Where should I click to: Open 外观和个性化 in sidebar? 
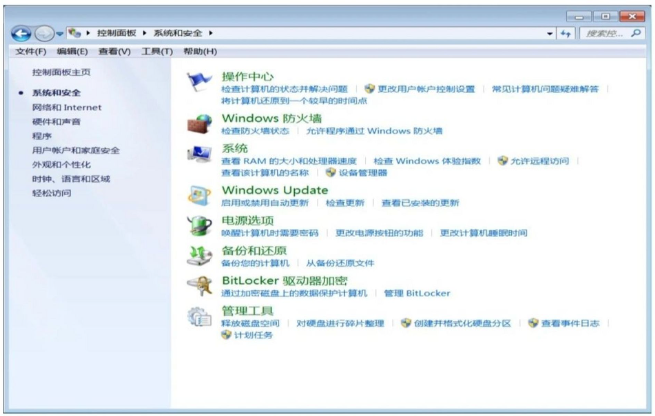(x=61, y=165)
